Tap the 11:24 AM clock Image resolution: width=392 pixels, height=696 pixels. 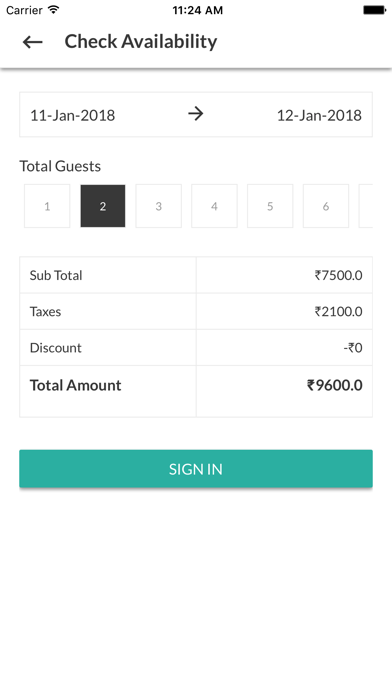point(198,10)
